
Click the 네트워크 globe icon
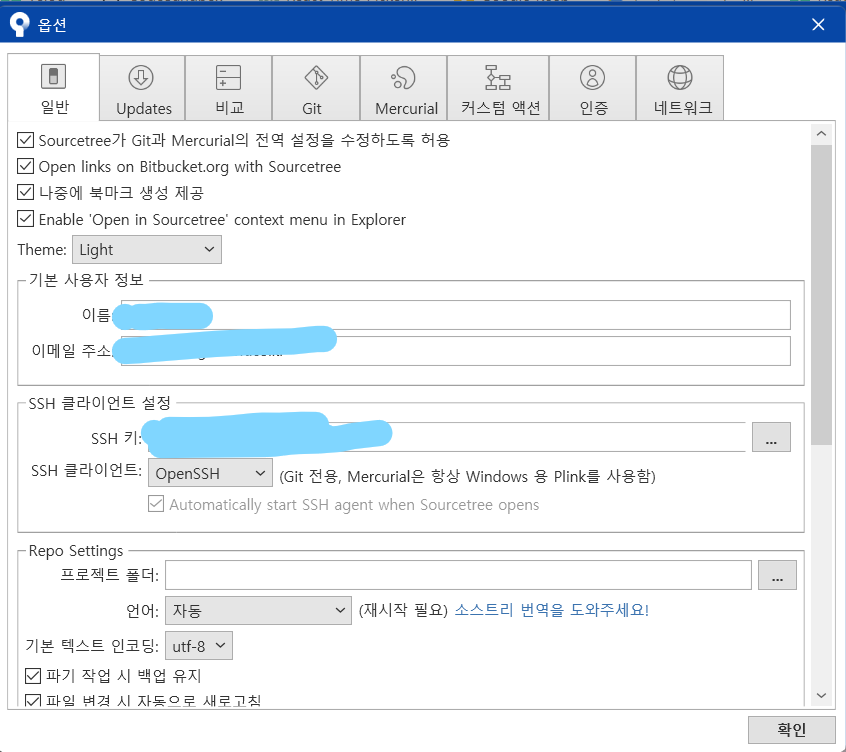coord(680,78)
